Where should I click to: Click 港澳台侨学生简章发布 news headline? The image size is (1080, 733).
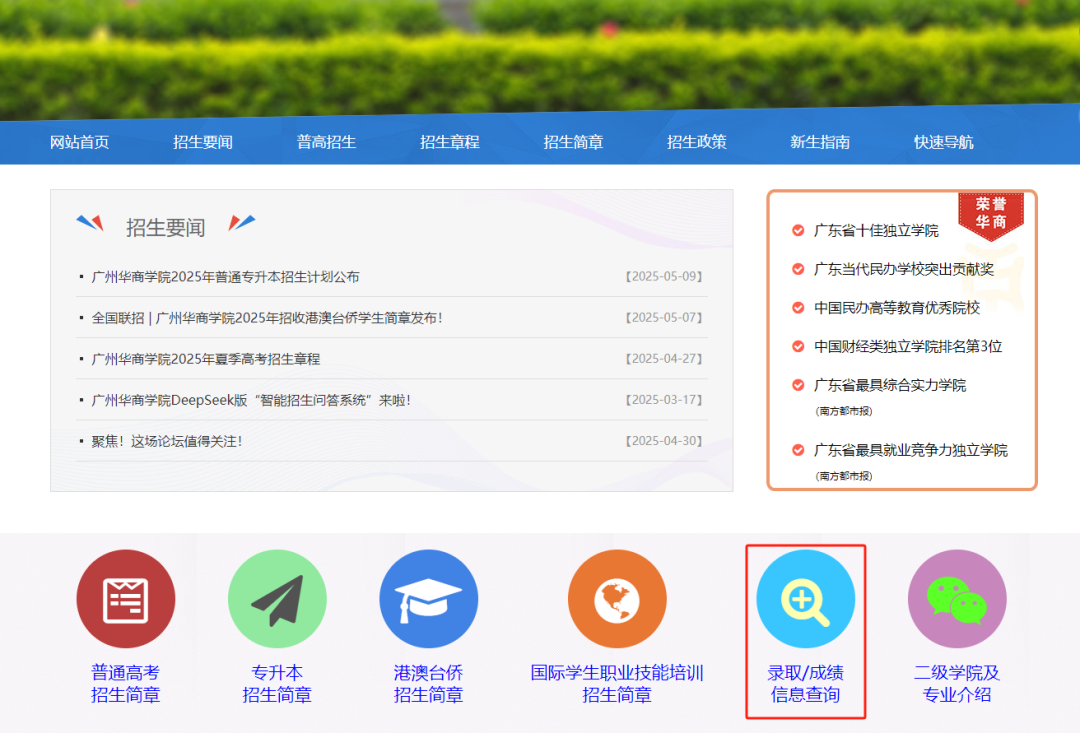267,318
